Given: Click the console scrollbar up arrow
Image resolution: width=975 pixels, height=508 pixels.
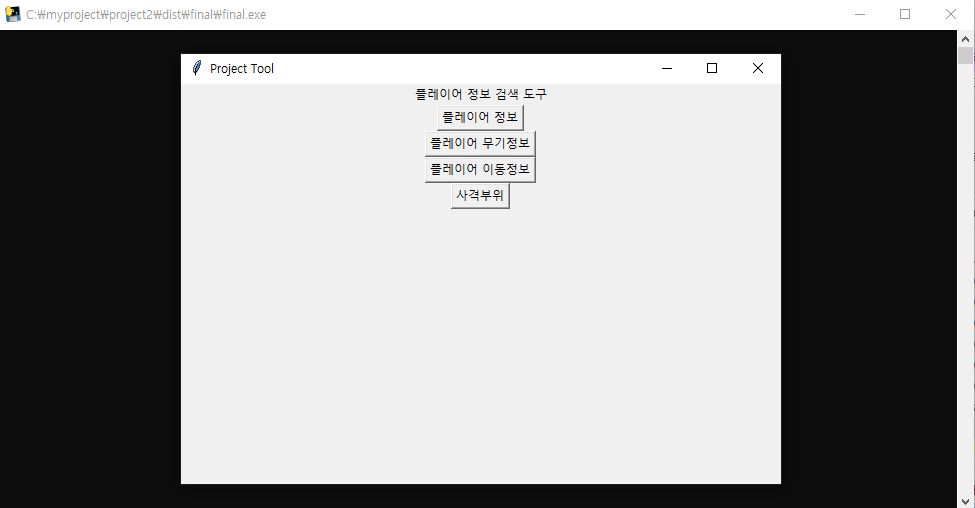Looking at the screenshot, I should click(965, 39).
